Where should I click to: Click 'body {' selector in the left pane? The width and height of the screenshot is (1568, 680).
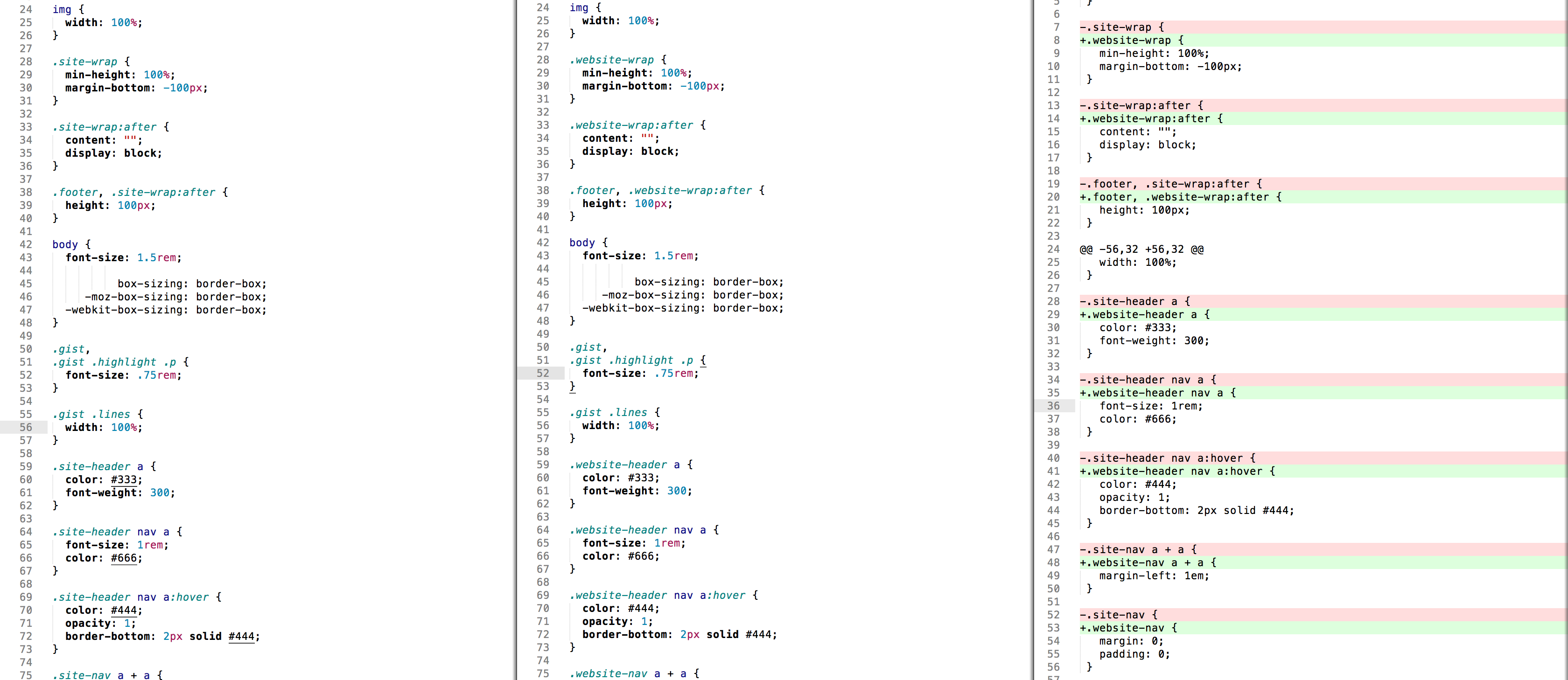71,244
